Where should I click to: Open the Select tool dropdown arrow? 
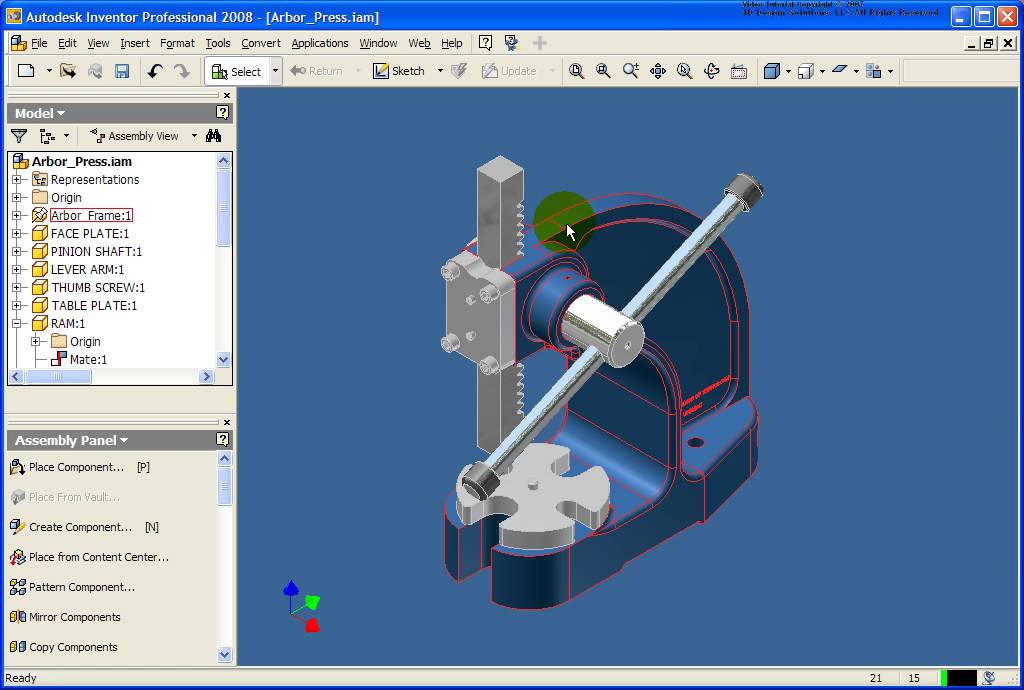click(x=275, y=71)
